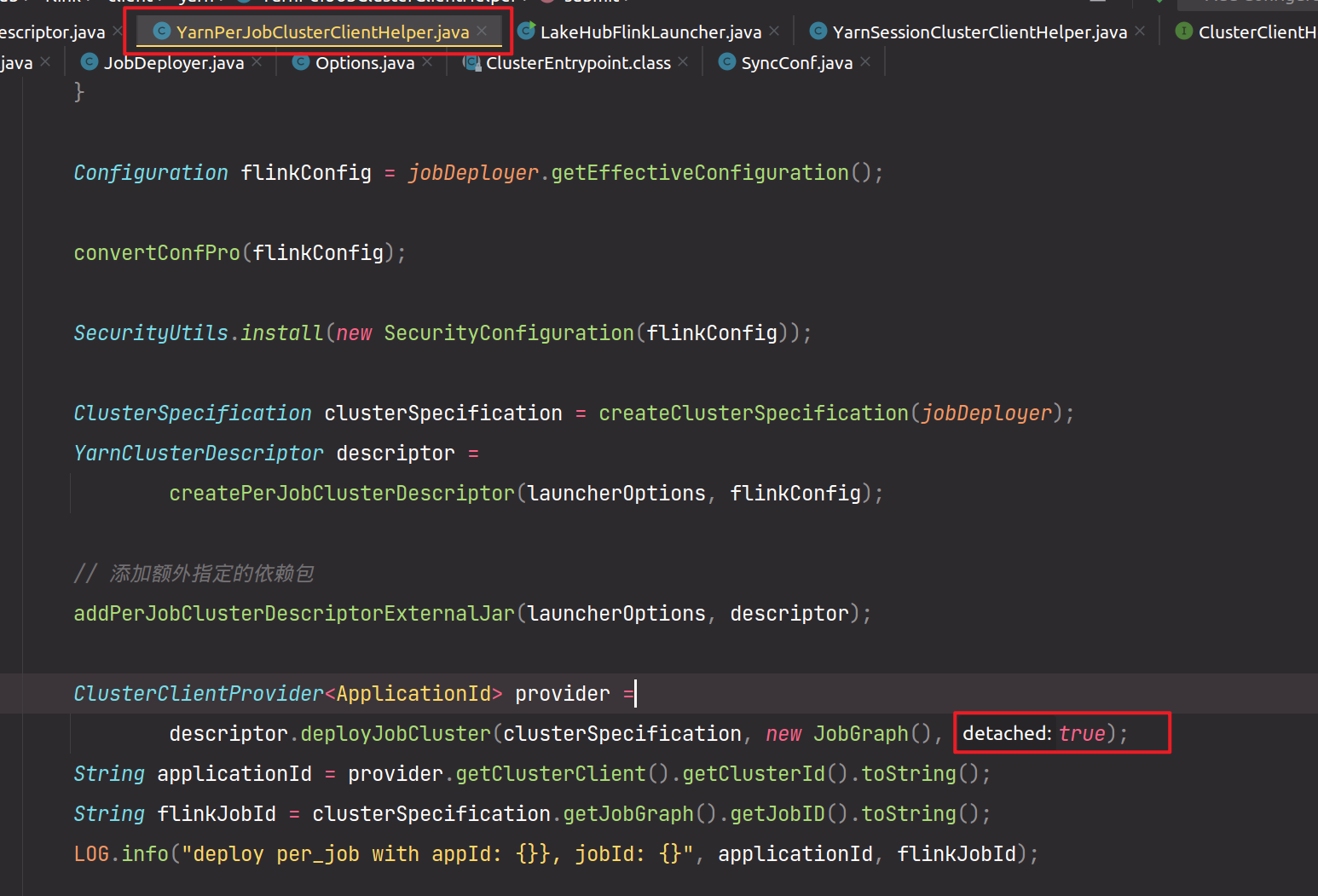Click the green class icon on LakeHubFlinkLauncher.java tab

pos(525,32)
